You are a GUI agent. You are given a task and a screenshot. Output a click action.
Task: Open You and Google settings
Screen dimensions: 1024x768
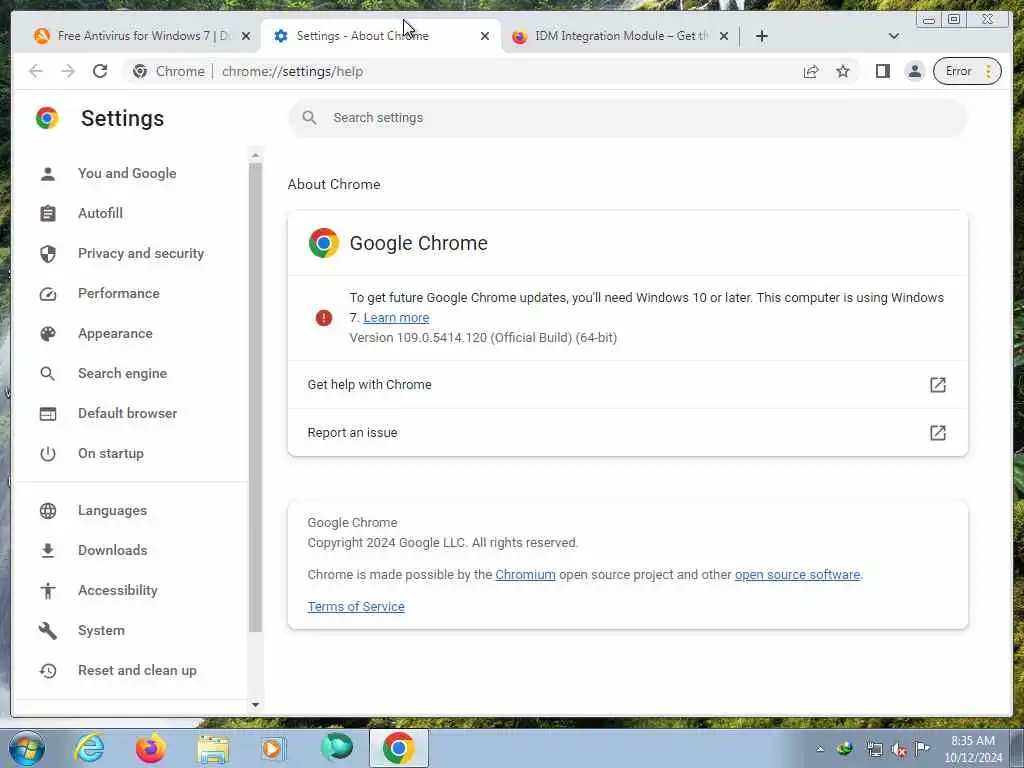(x=127, y=173)
